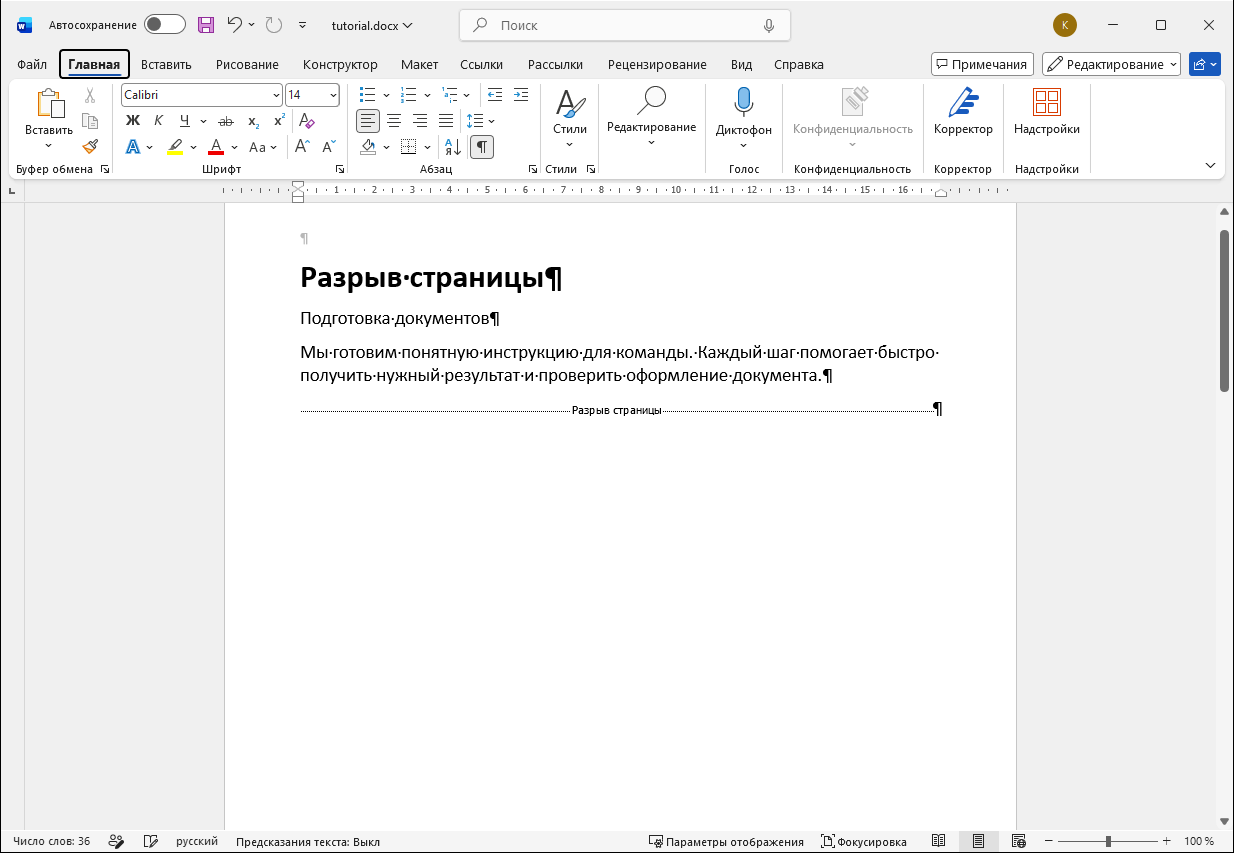This screenshot has width=1234, height=853.
Task: Open Параметры отображения in status bar
Action: coord(726,841)
